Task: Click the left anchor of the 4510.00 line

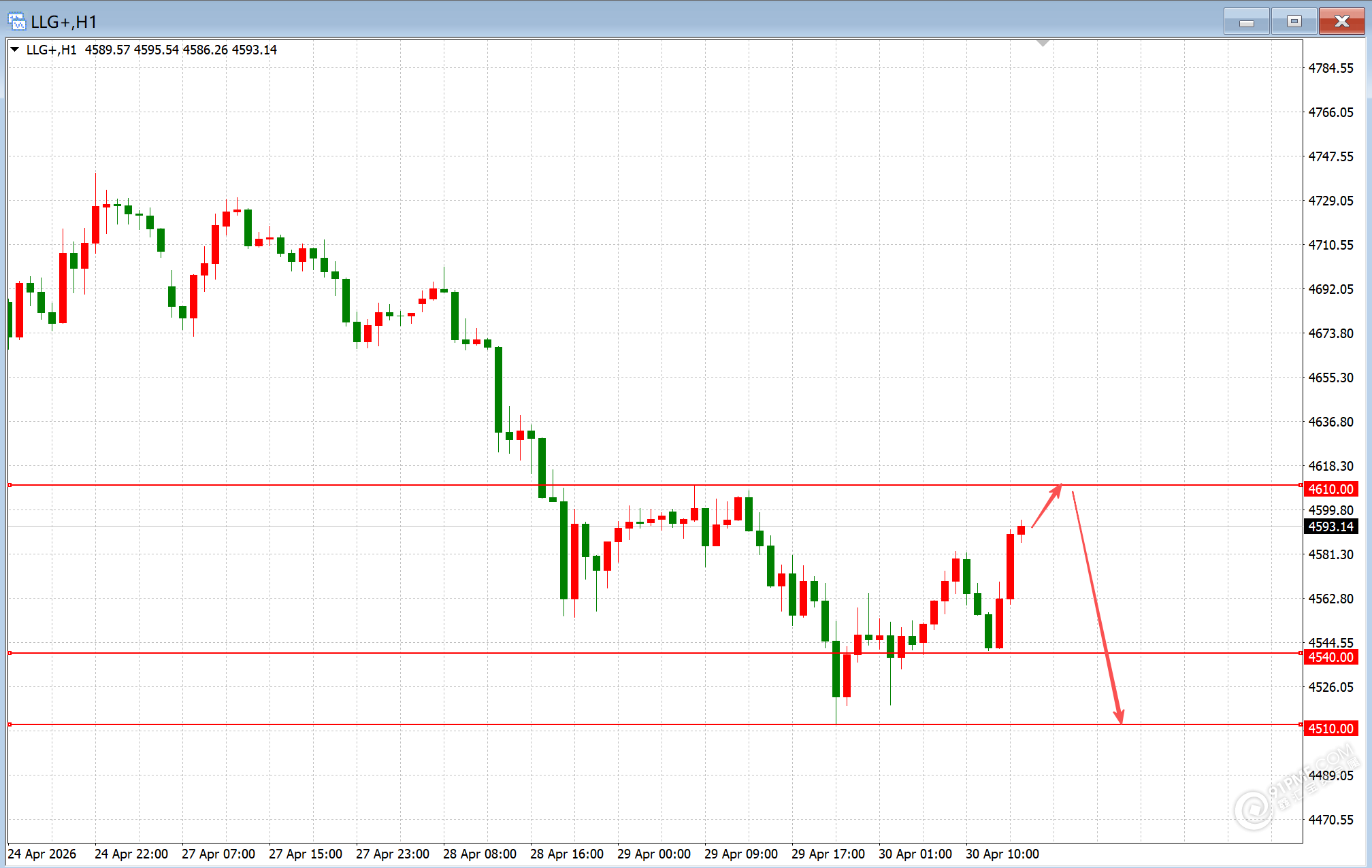Action: (x=10, y=724)
